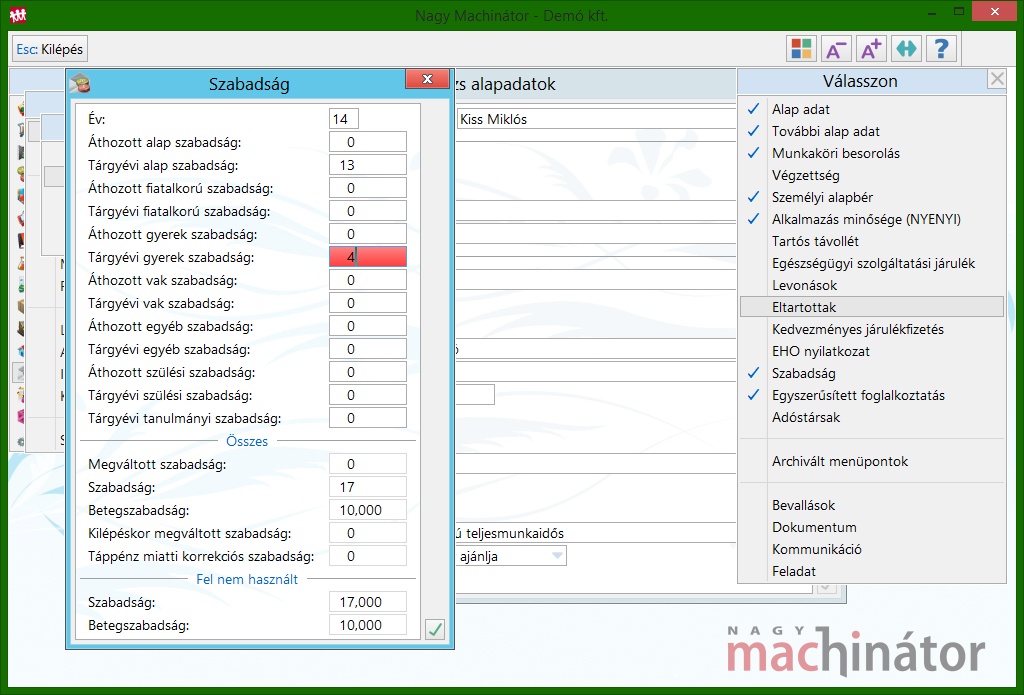
Task: Click Táppénz miatti korrekciós szabadság value
Action: (368, 556)
